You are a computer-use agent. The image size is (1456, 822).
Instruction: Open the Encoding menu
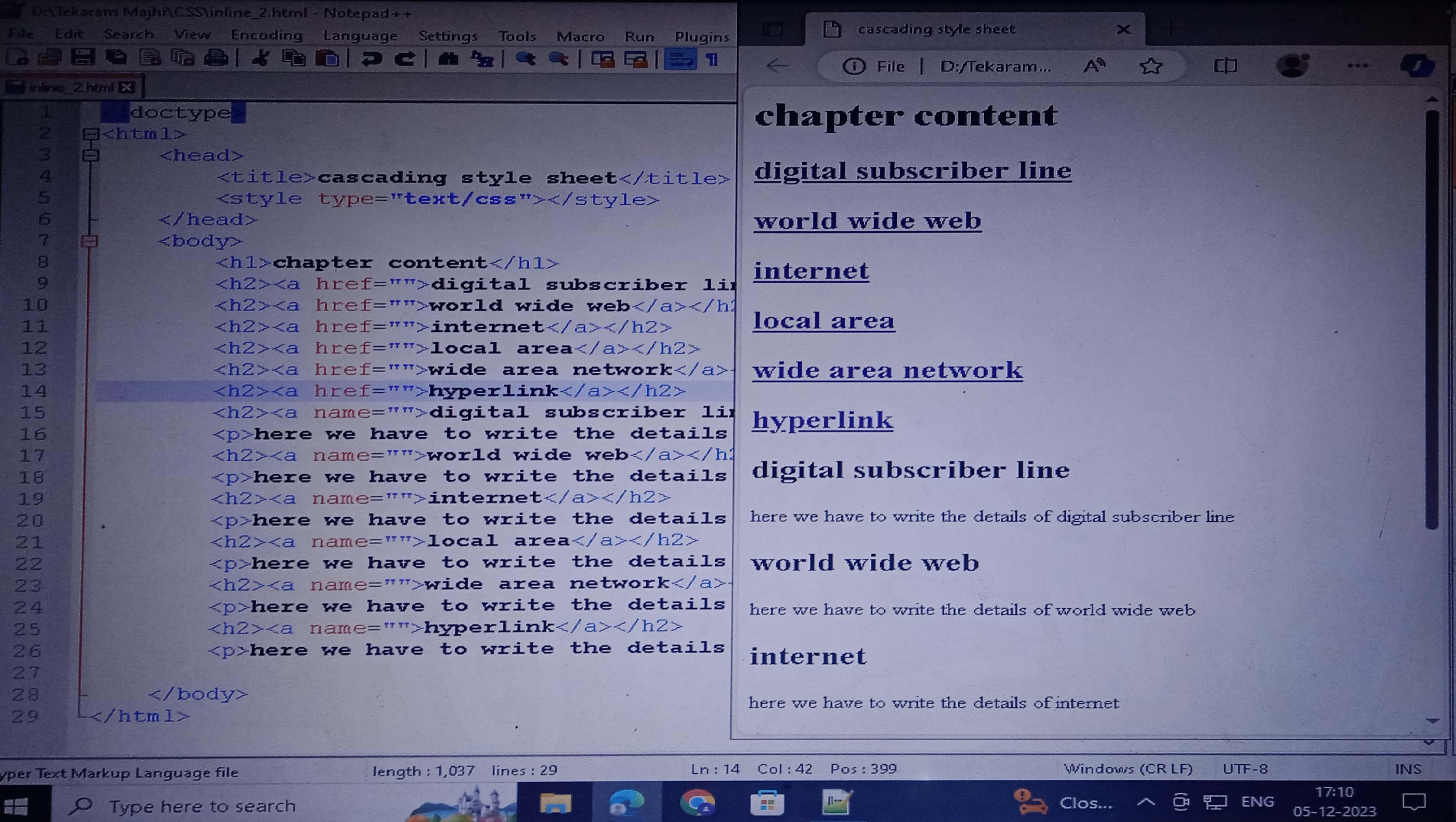point(266,35)
